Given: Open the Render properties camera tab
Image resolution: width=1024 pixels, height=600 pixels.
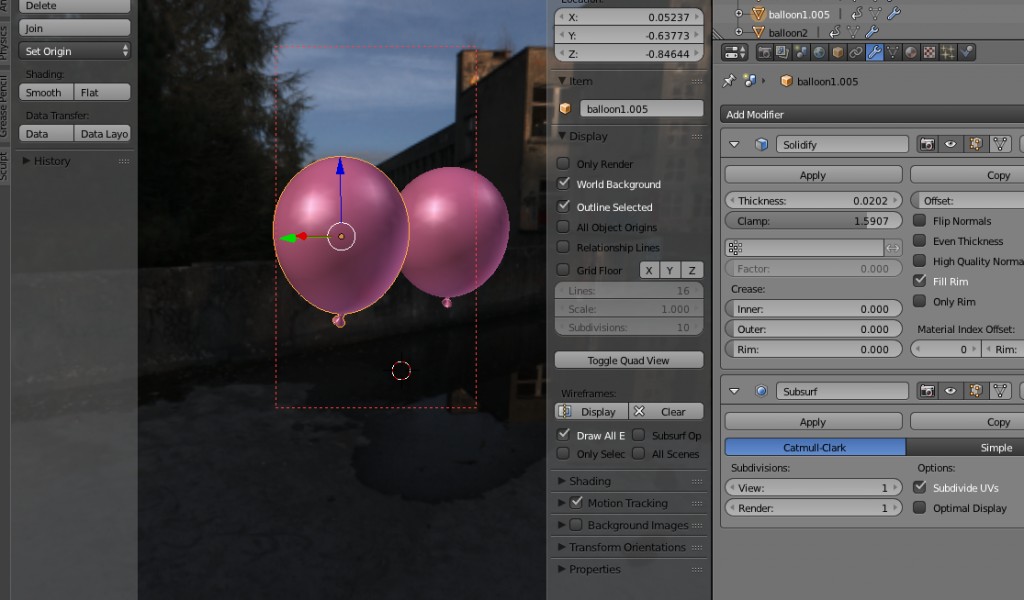Looking at the screenshot, I should [765, 52].
